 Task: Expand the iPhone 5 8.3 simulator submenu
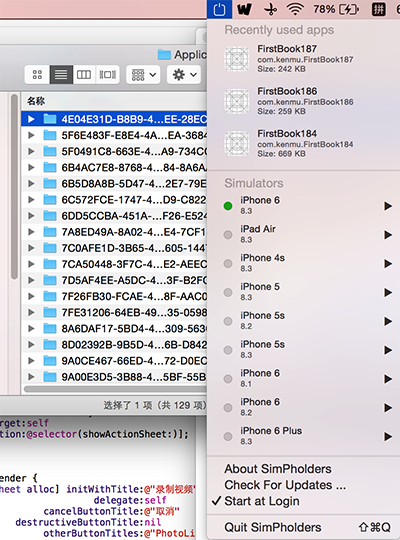pos(388,292)
